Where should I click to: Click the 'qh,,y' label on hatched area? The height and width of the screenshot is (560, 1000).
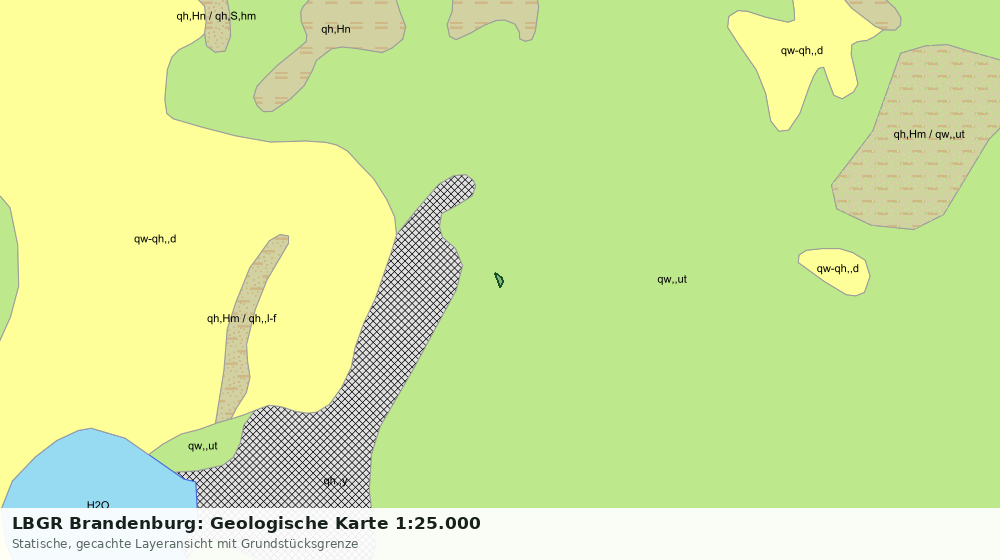pyautogui.click(x=335, y=481)
